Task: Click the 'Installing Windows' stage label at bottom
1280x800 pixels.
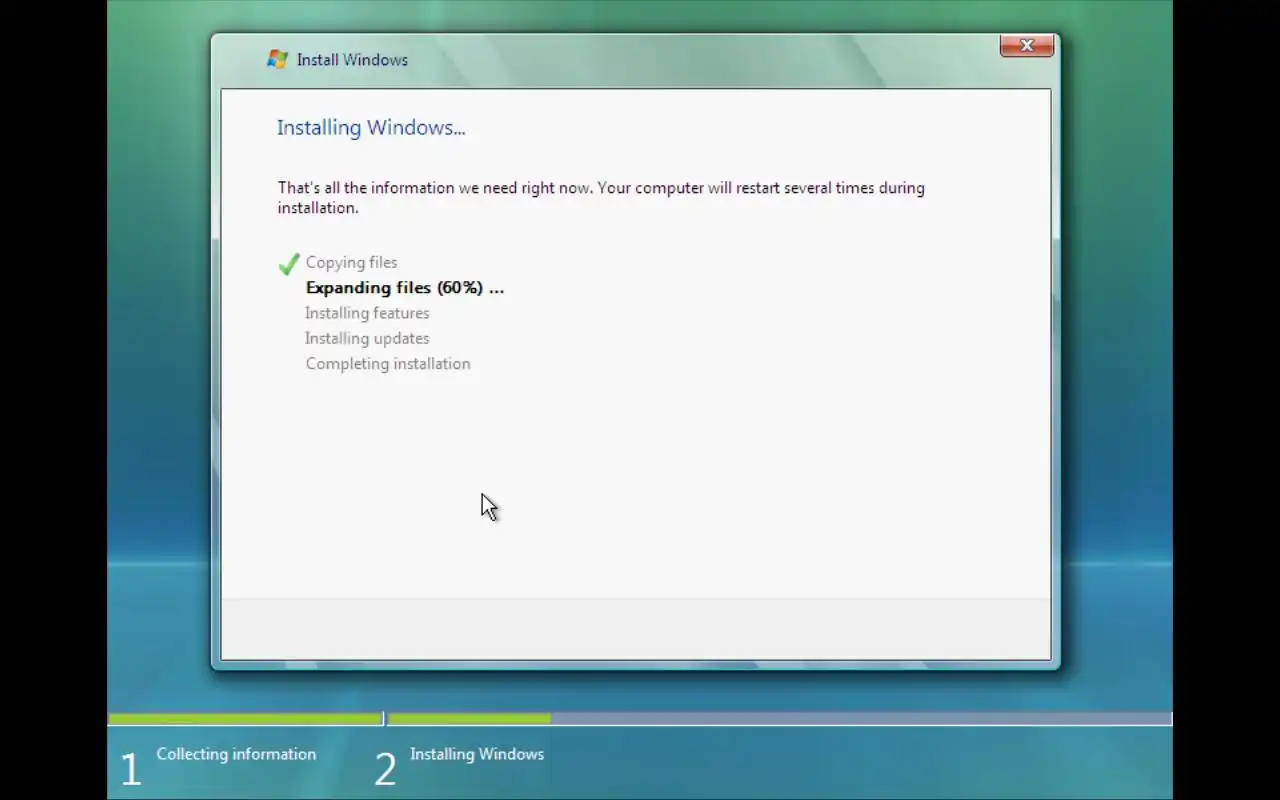Action: click(477, 754)
